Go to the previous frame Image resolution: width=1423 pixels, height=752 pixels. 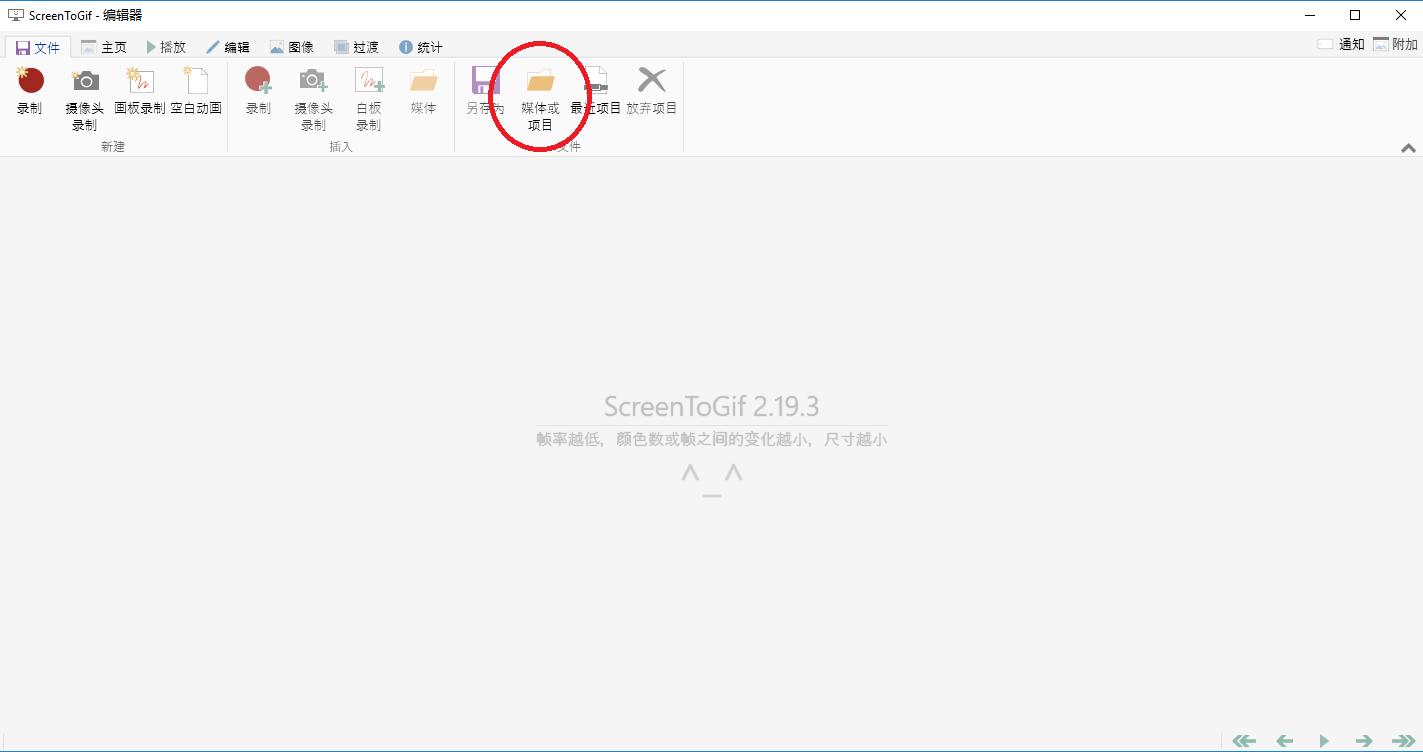(1285, 741)
